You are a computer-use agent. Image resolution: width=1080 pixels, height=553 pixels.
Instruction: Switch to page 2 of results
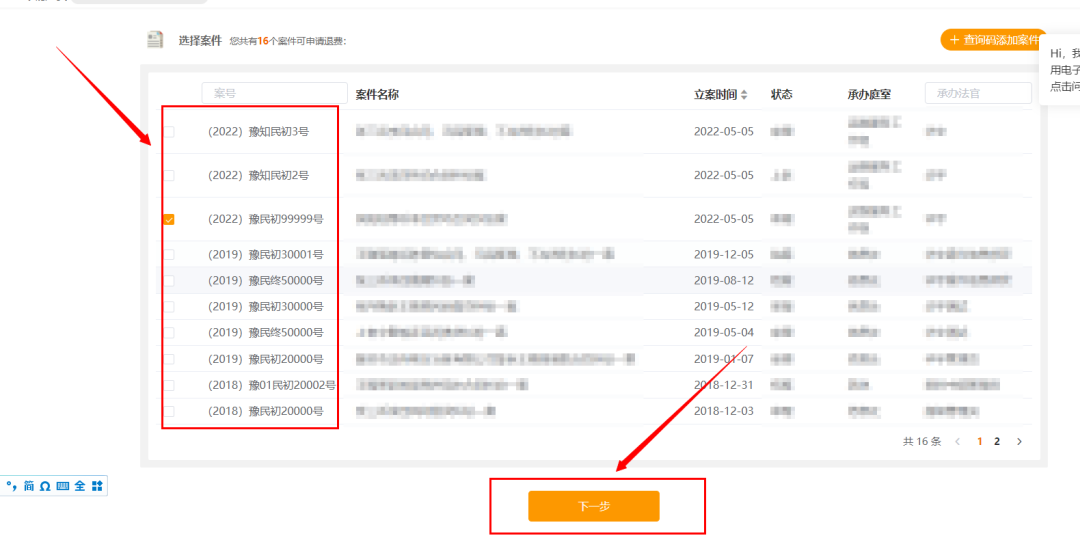click(997, 441)
